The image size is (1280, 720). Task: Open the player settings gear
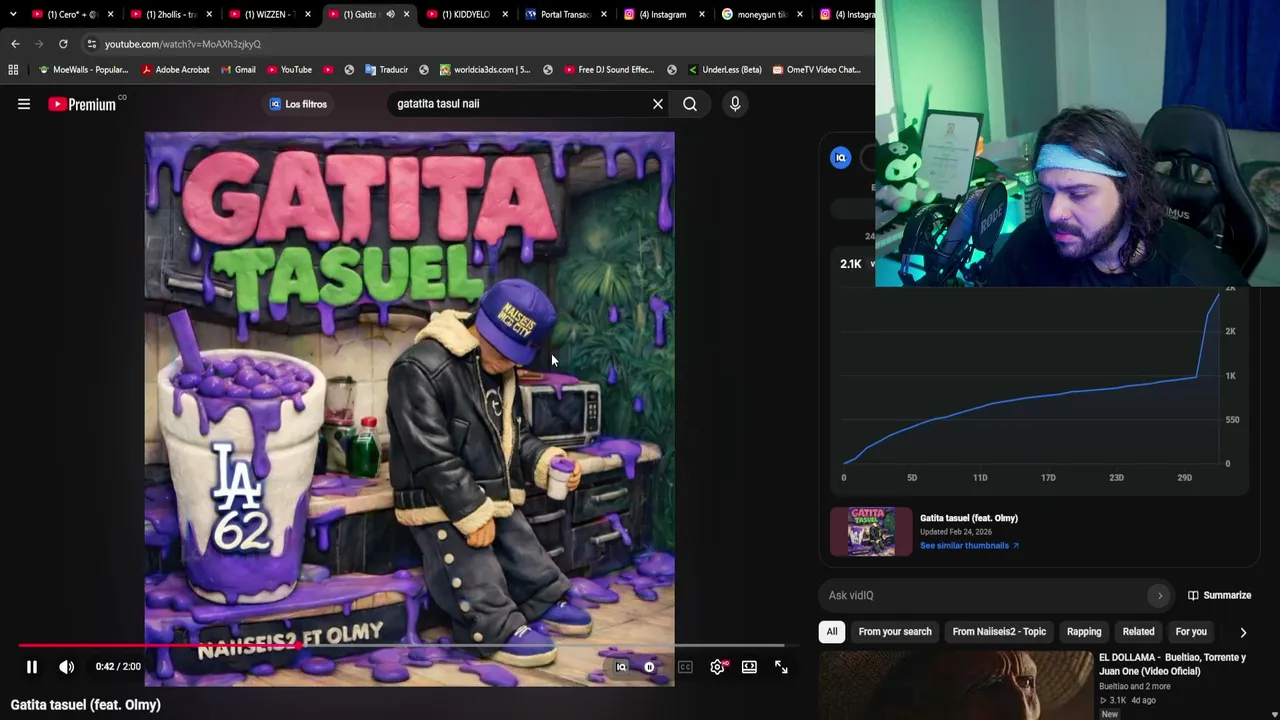718,667
